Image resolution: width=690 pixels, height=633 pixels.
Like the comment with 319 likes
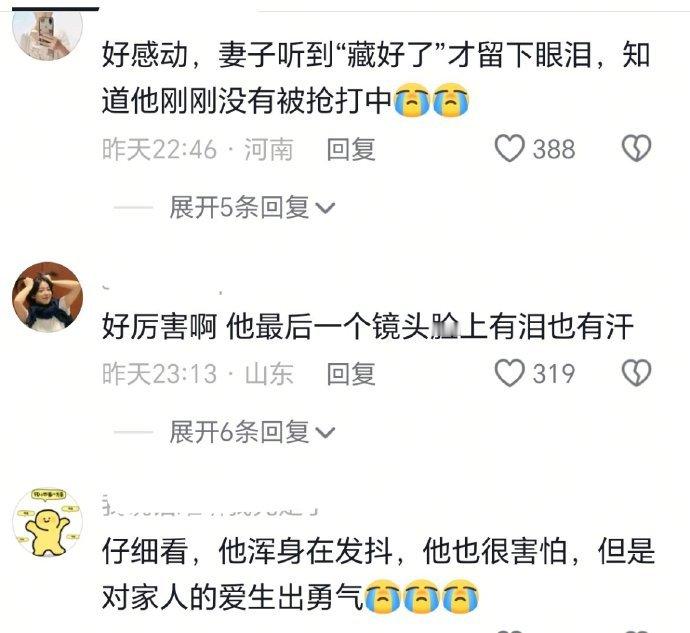[510, 373]
